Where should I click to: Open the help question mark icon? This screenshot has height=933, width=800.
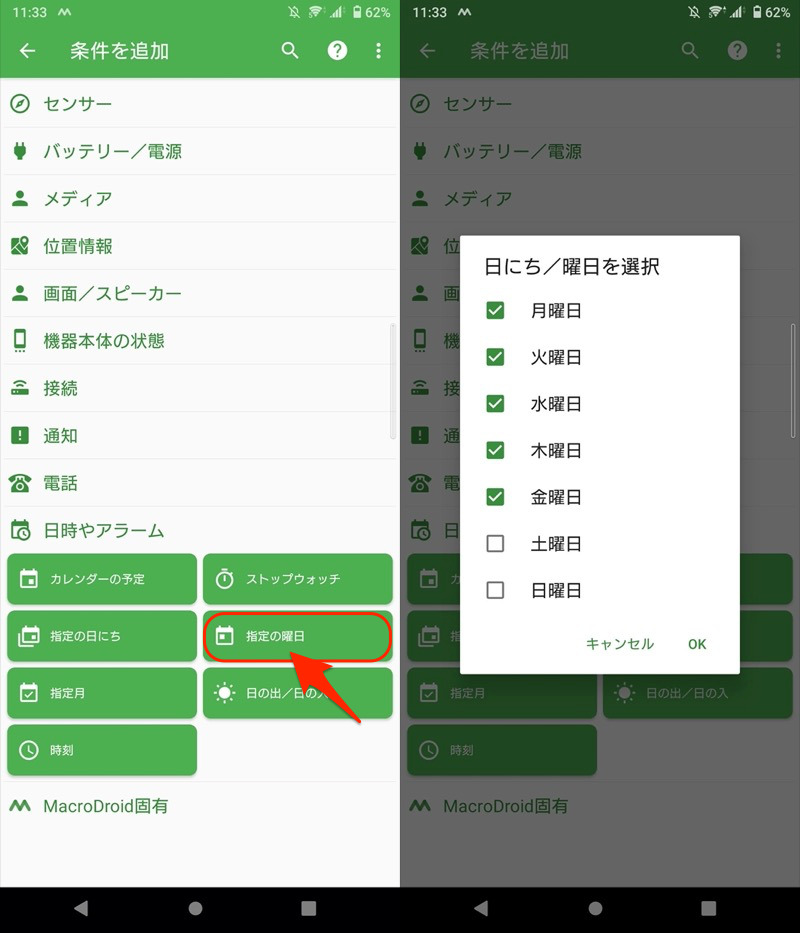pos(338,51)
